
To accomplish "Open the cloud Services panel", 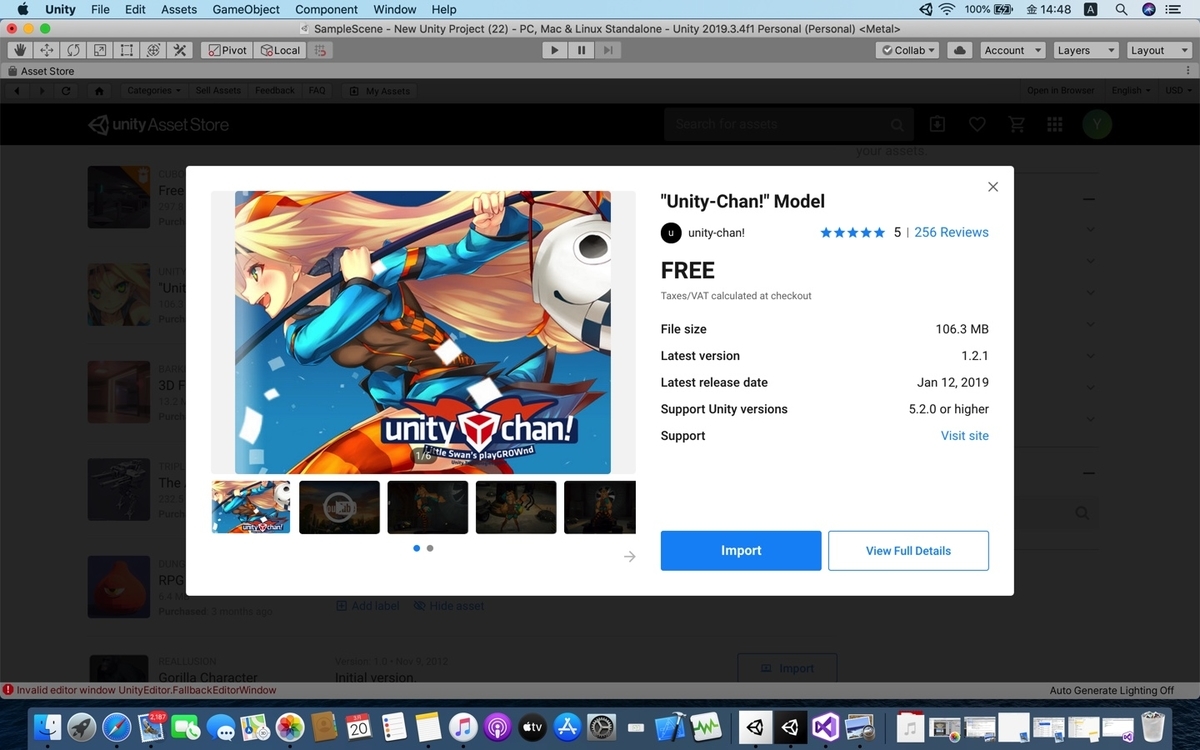I will [x=960, y=50].
